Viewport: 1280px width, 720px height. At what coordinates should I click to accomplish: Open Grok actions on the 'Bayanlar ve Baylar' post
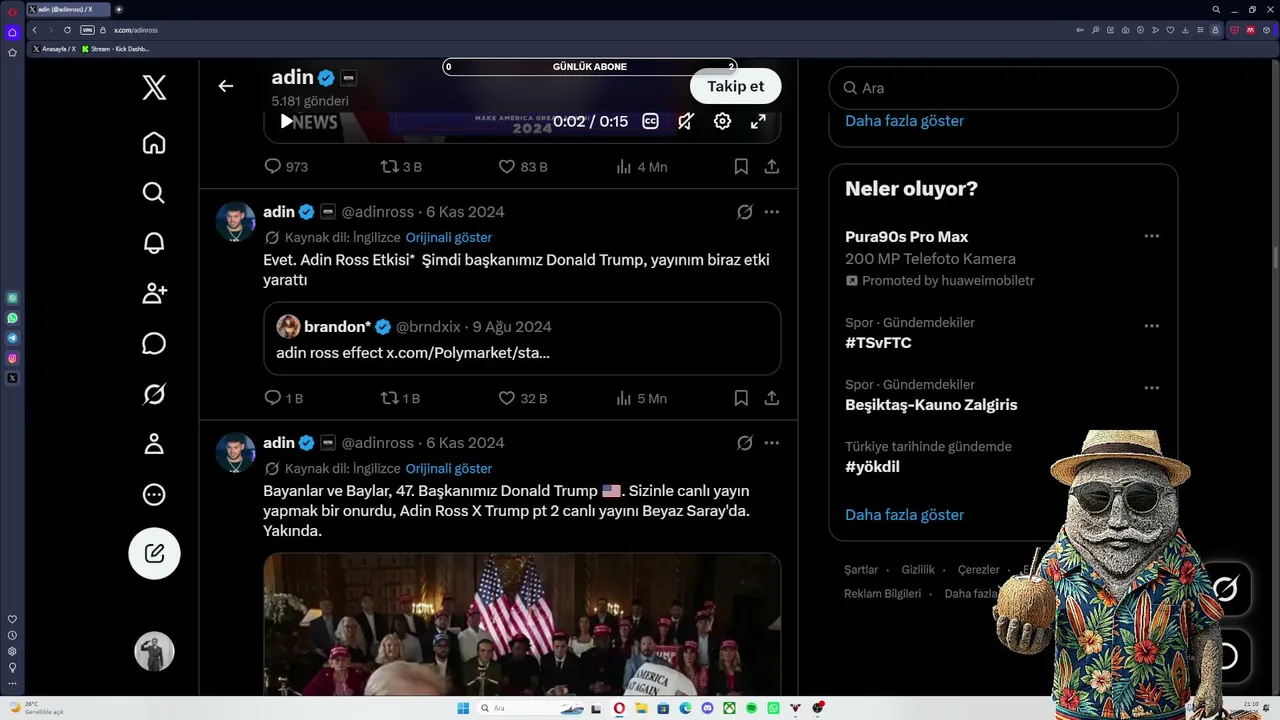coord(745,443)
